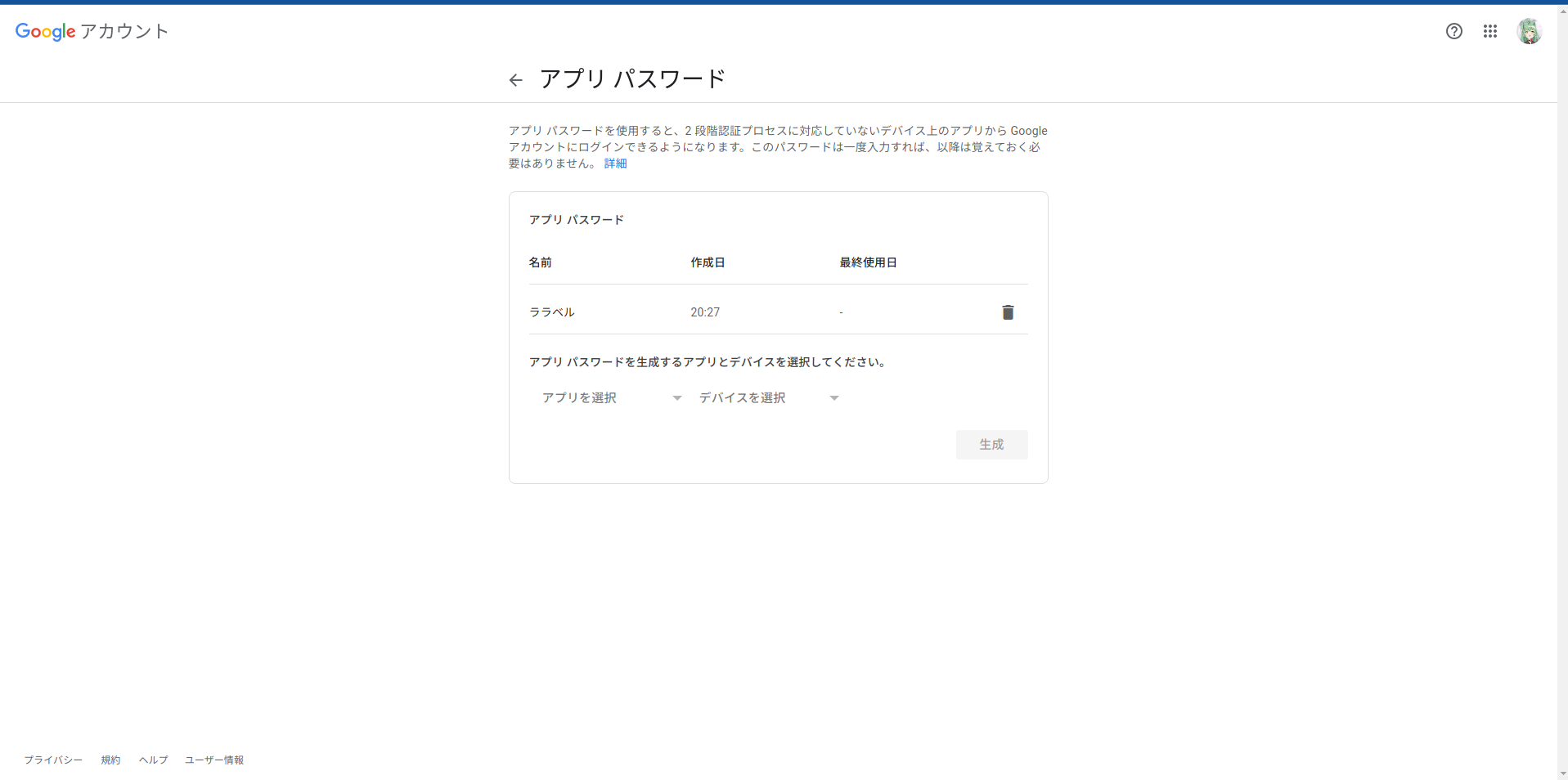This screenshot has width=1568, height=780.
Task: Open the Help question mark icon
Action: click(x=1454, y=31)
